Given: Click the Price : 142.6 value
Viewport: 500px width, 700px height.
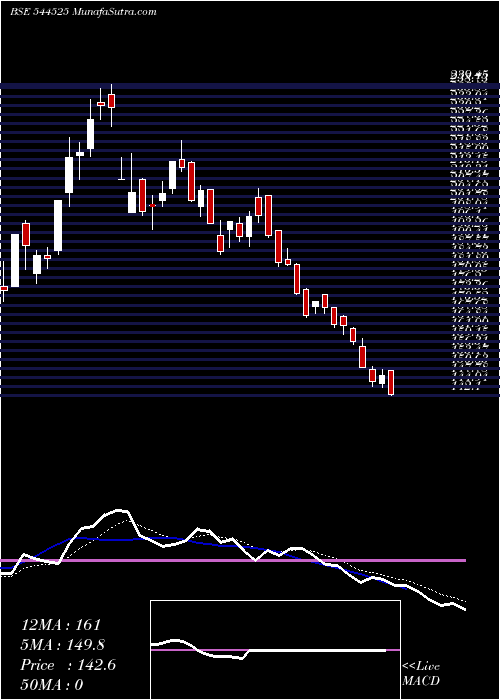Looking at the screenshot, I should pyautogui.click(x=68, y=665).
